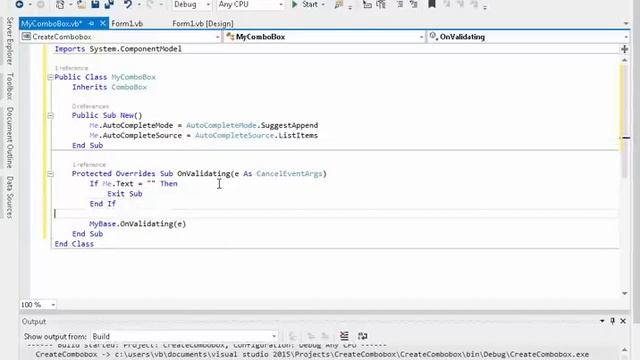640x360 pixels.
Task: Toggle word wrap in the Output panel
Action: 362,336
